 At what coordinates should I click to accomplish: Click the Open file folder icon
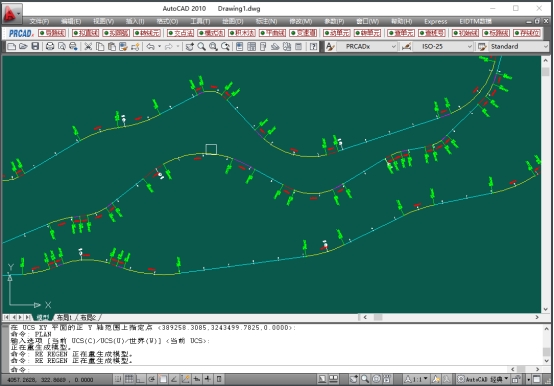pos(23,46)
